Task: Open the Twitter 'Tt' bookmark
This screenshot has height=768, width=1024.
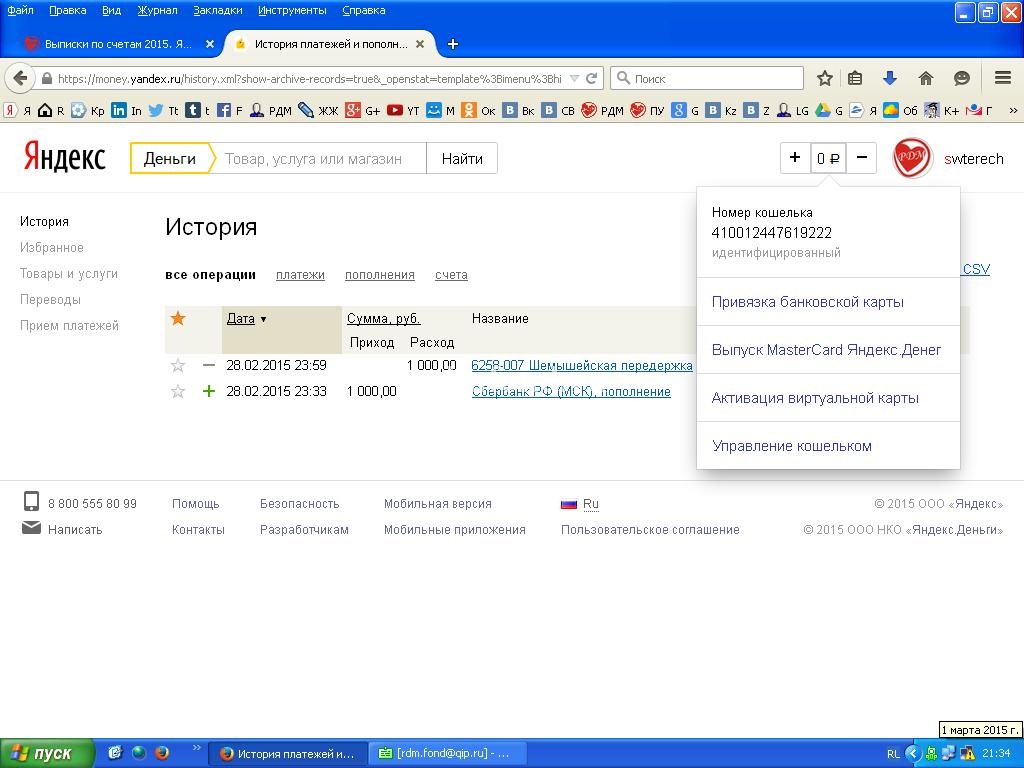Action: [163, 110]
